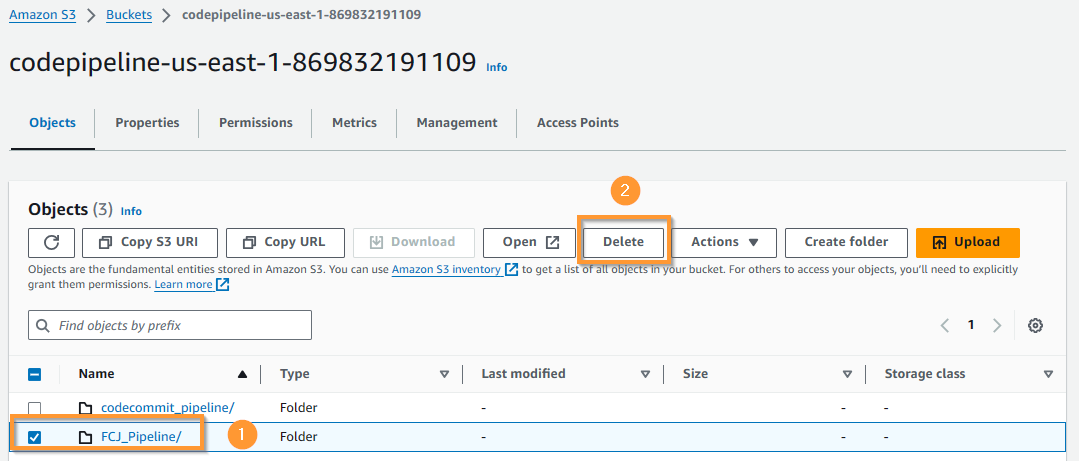The image size is (1079, 461).
Task: Click the Create folder button
Action: pyautogui.click(x=846, y=242)
